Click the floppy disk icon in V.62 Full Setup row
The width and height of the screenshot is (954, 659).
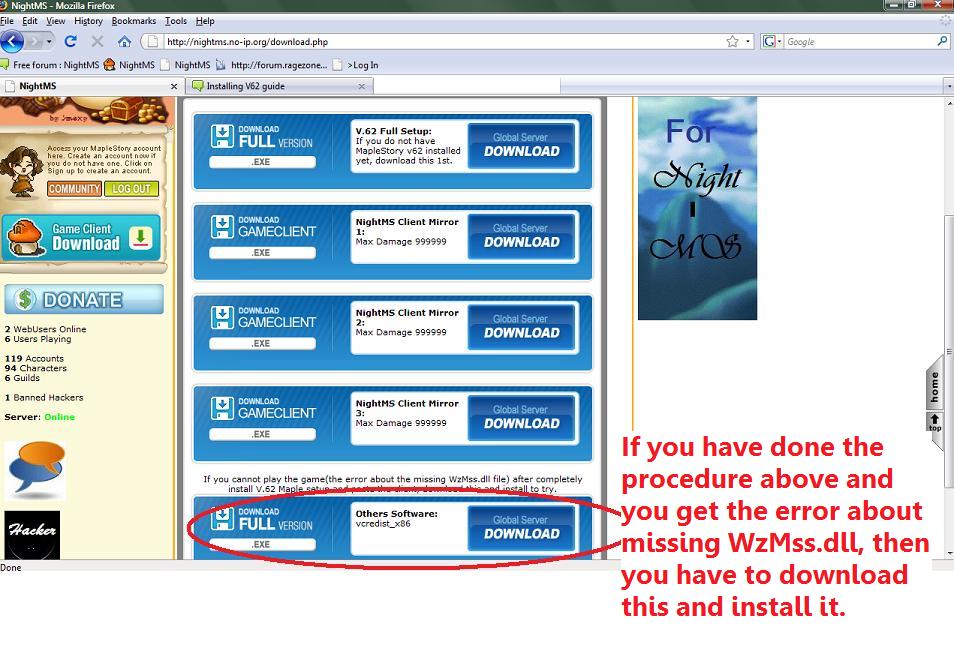click(x=222, y=136)
